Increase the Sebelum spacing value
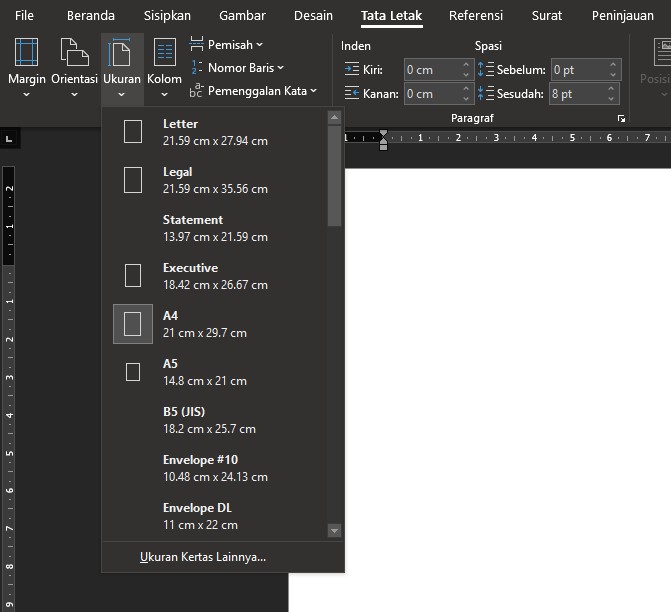671x612 pixels. click(x=613, y=65)
